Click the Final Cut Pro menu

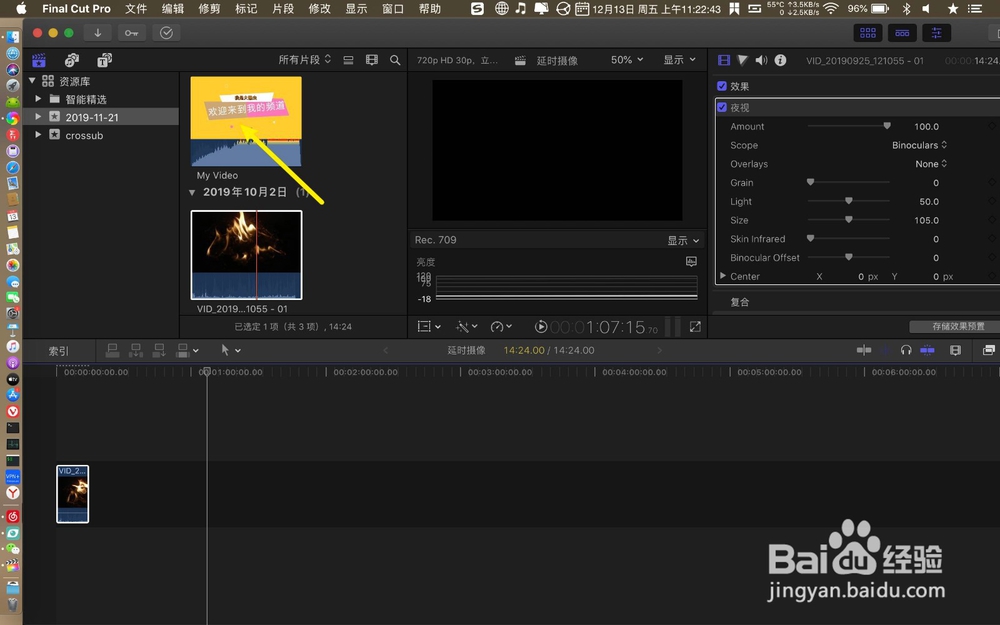point(77,8)
